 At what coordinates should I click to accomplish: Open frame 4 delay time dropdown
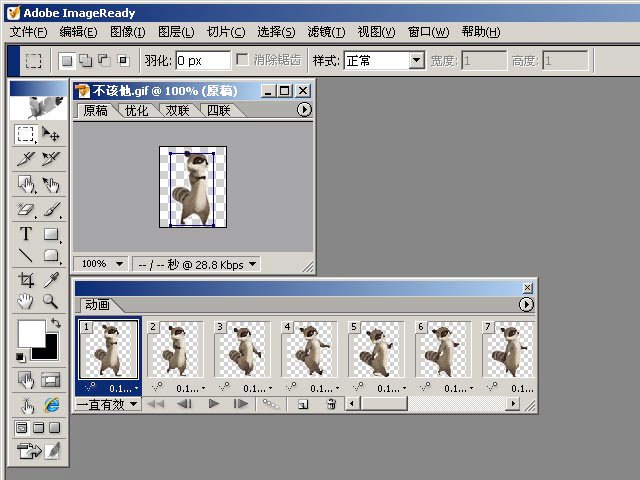[324, 389]
